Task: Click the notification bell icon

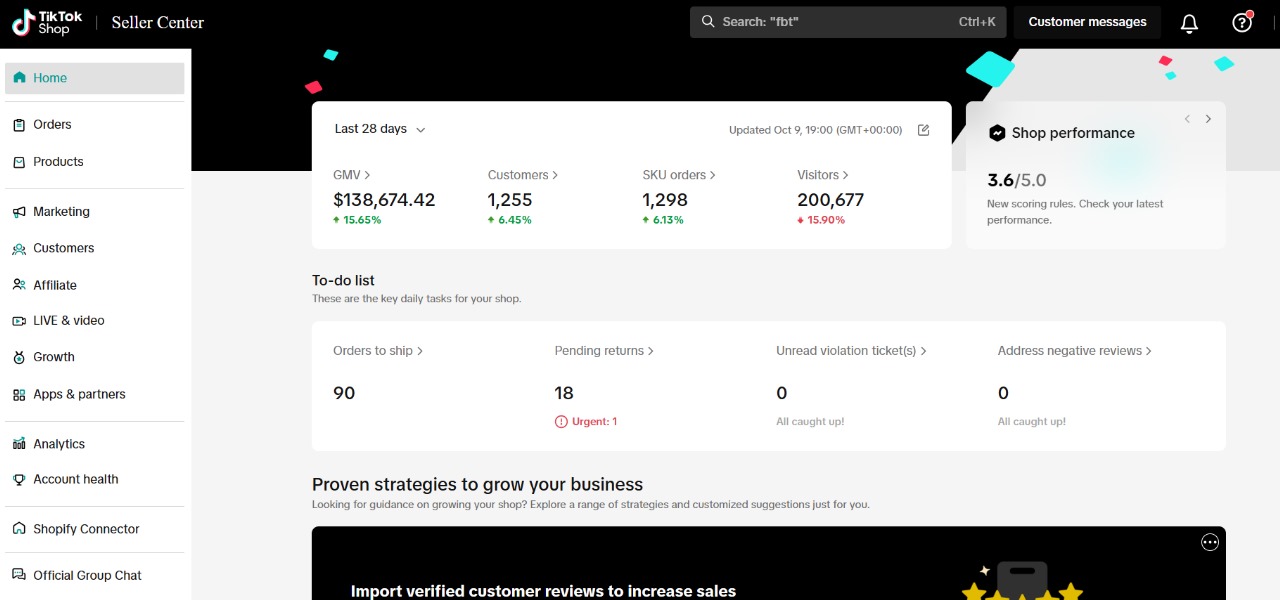Action: (x=1189, y=23)
